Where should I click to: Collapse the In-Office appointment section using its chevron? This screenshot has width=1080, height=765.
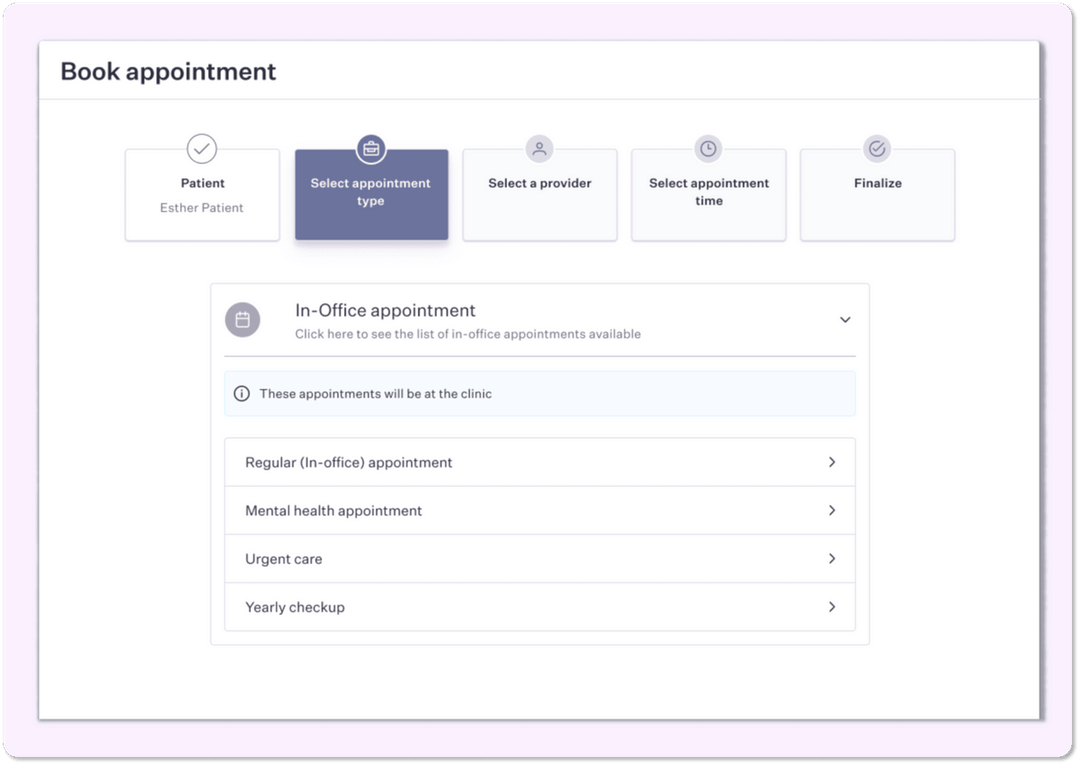point(845,320)
